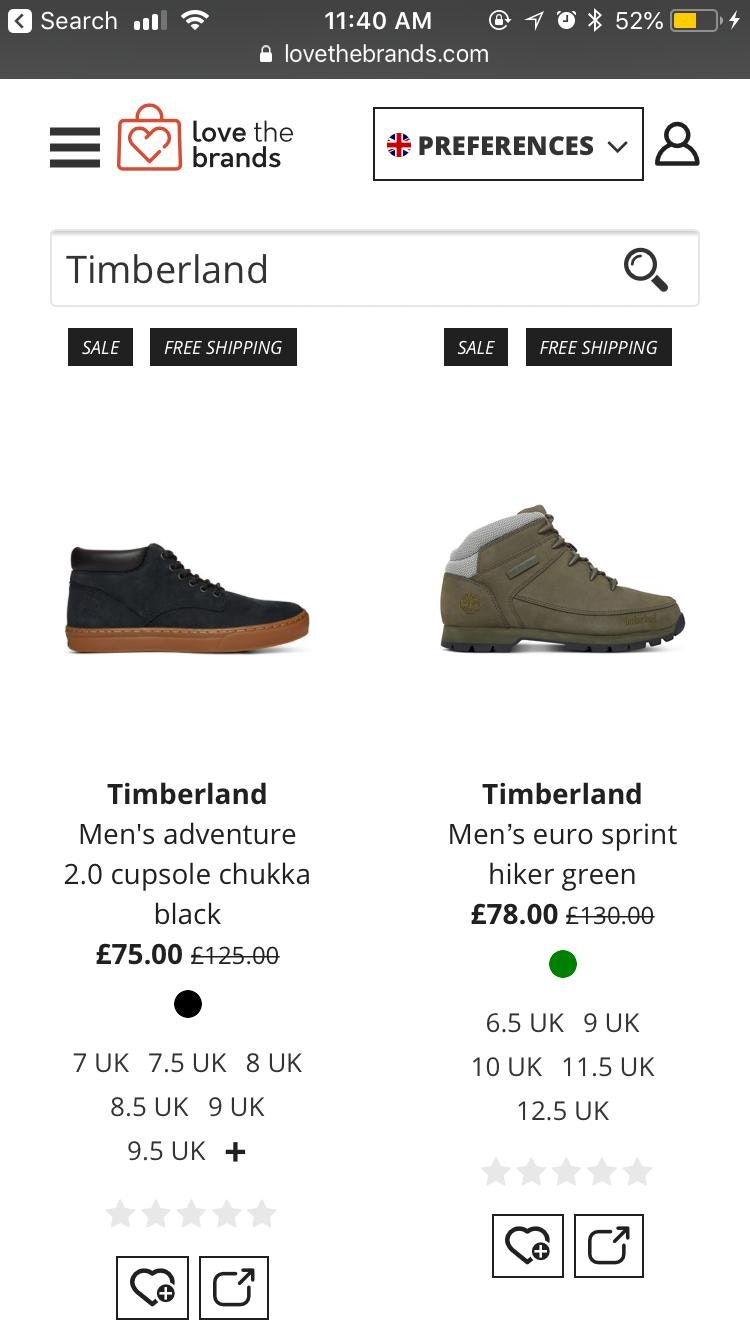Tap the Timberland search input field
The width and height of the screenshot is (750, 1334).
(x=300, y=269)
